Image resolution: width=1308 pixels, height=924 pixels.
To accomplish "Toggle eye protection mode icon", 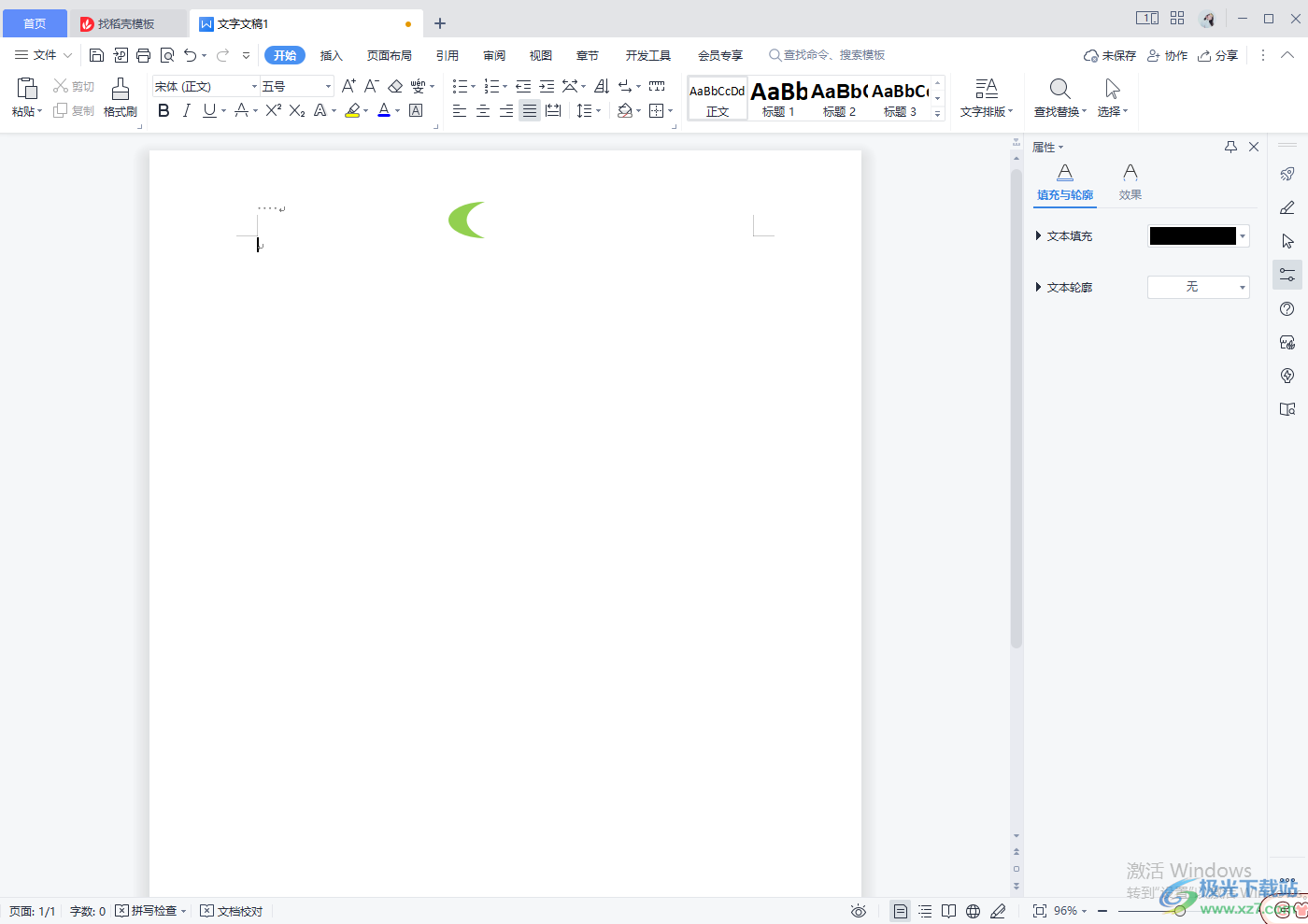I will tap(859, 911).
